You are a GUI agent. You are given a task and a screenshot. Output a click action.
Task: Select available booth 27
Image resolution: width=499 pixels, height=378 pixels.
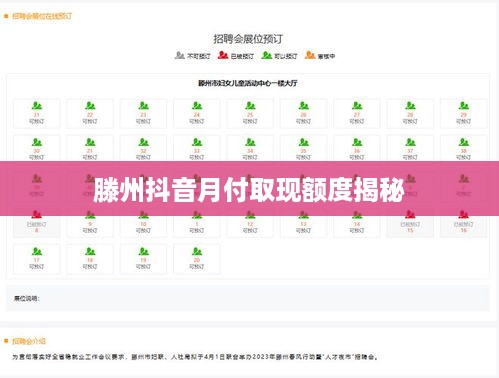[x=357, y=113]
